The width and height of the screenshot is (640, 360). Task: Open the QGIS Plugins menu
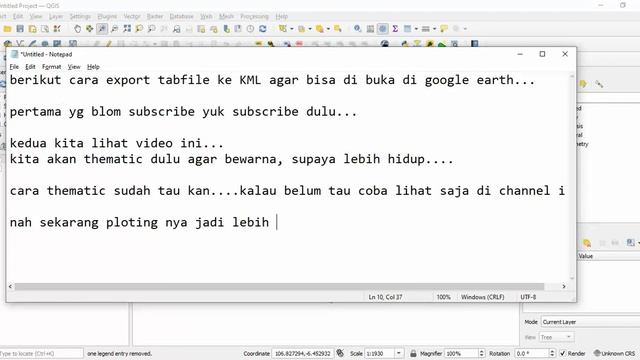point(107,16)
